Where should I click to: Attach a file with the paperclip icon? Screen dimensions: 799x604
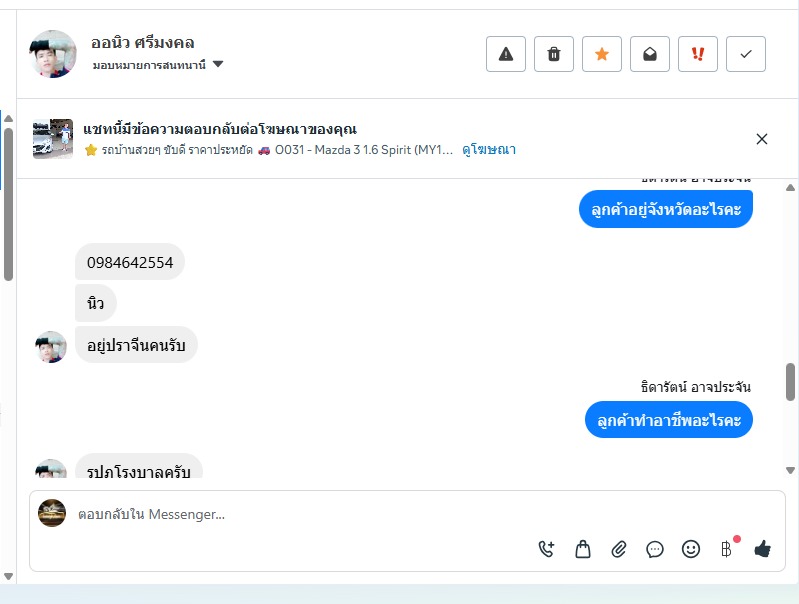[x=619, y=549]
